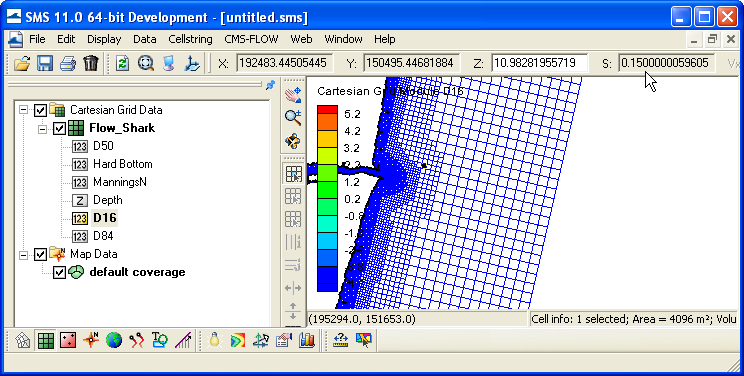Image resolution: width=744 pixels, height=376 pixels.
Task: Switch to the Cartesian Grid module icon
Action: [x=46, y=340]
